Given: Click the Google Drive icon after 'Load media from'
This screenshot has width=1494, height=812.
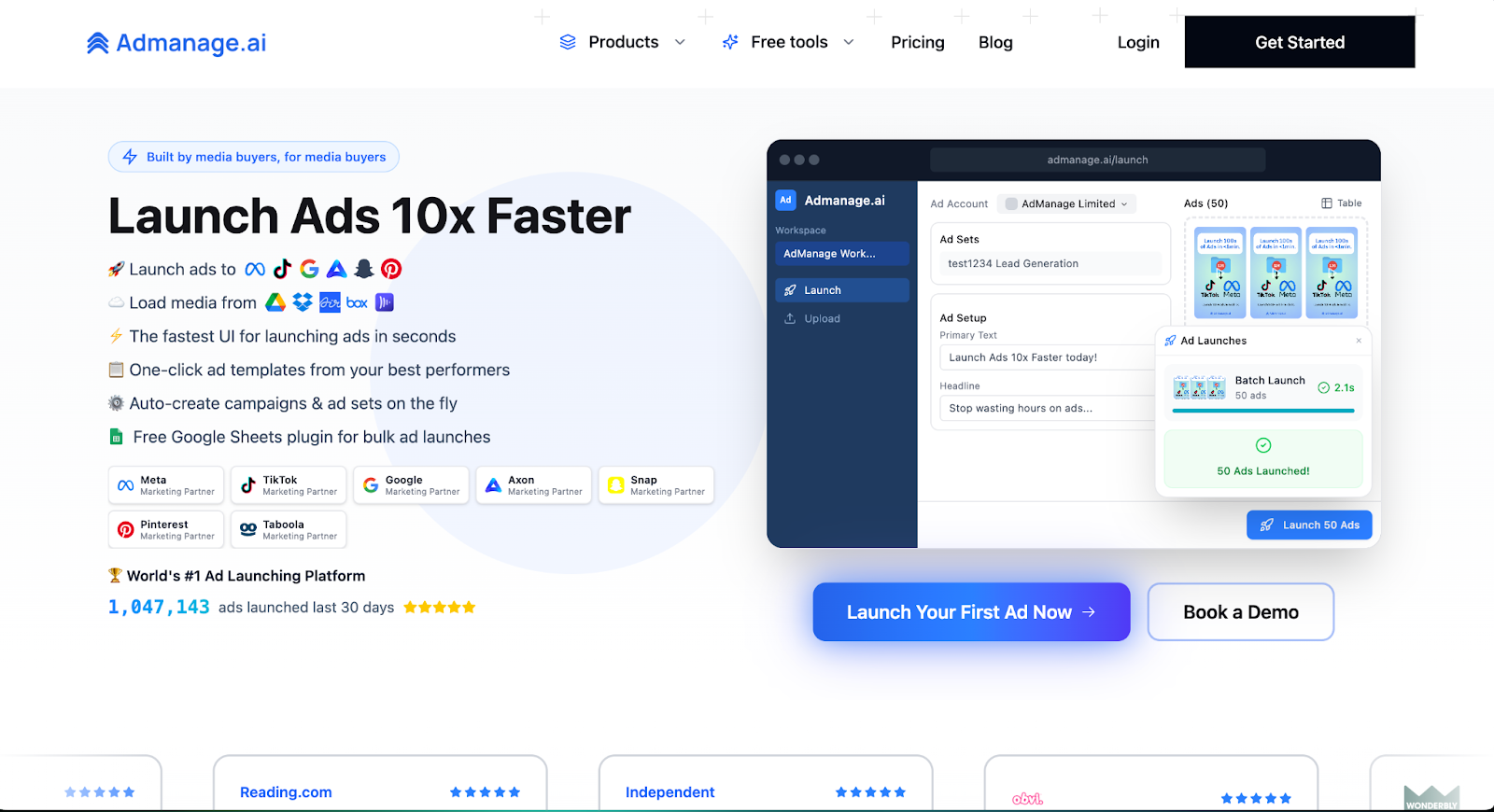Looking at the screenshot, I should 275,302.
